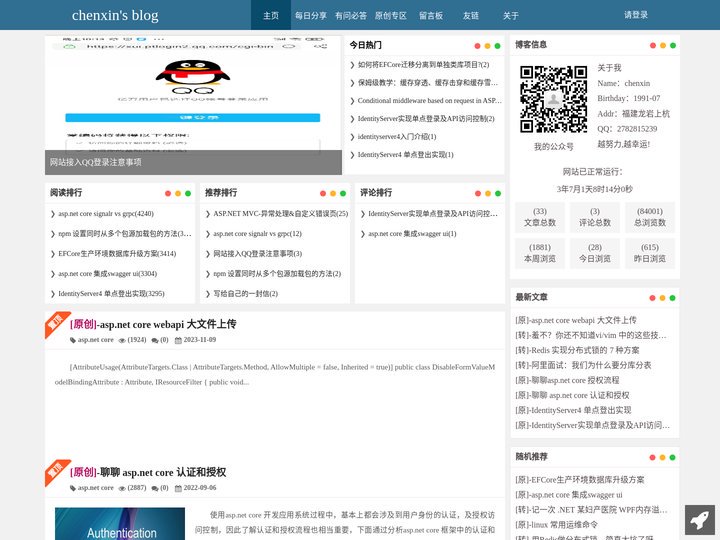This screenshot has height=540, width=720.
Task: Click the yellow dot in 最新文章 panel
Action: pyautogui.click(x=663, y=298)
